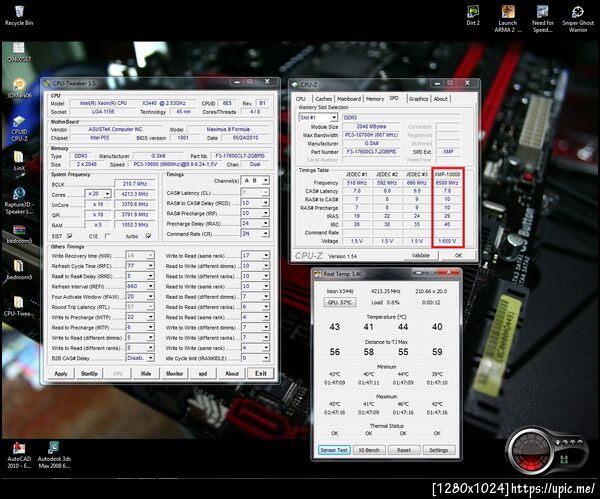This screenshot has width=600, height=499.
Task: Open the RAS# to CAS# Delay dropdown
Action: 256,203
